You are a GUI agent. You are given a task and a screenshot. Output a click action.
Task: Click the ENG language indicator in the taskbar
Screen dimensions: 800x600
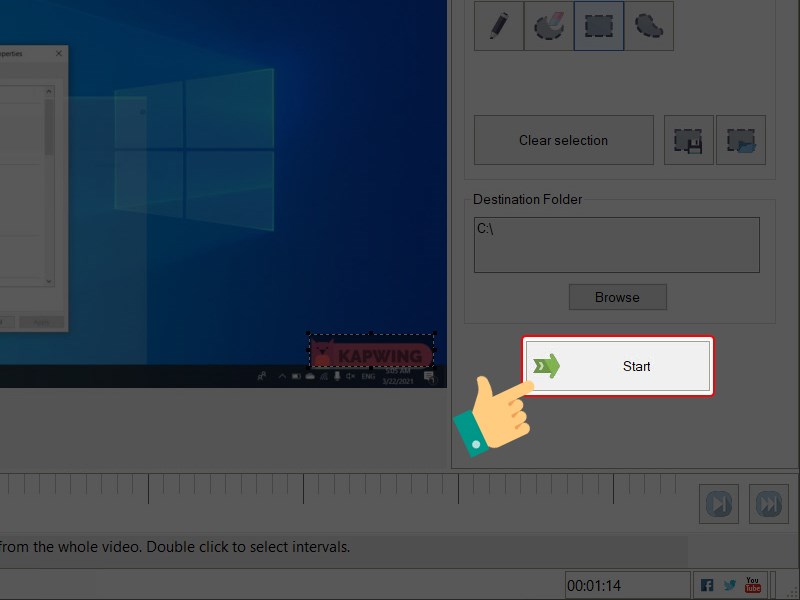(367, 377)
